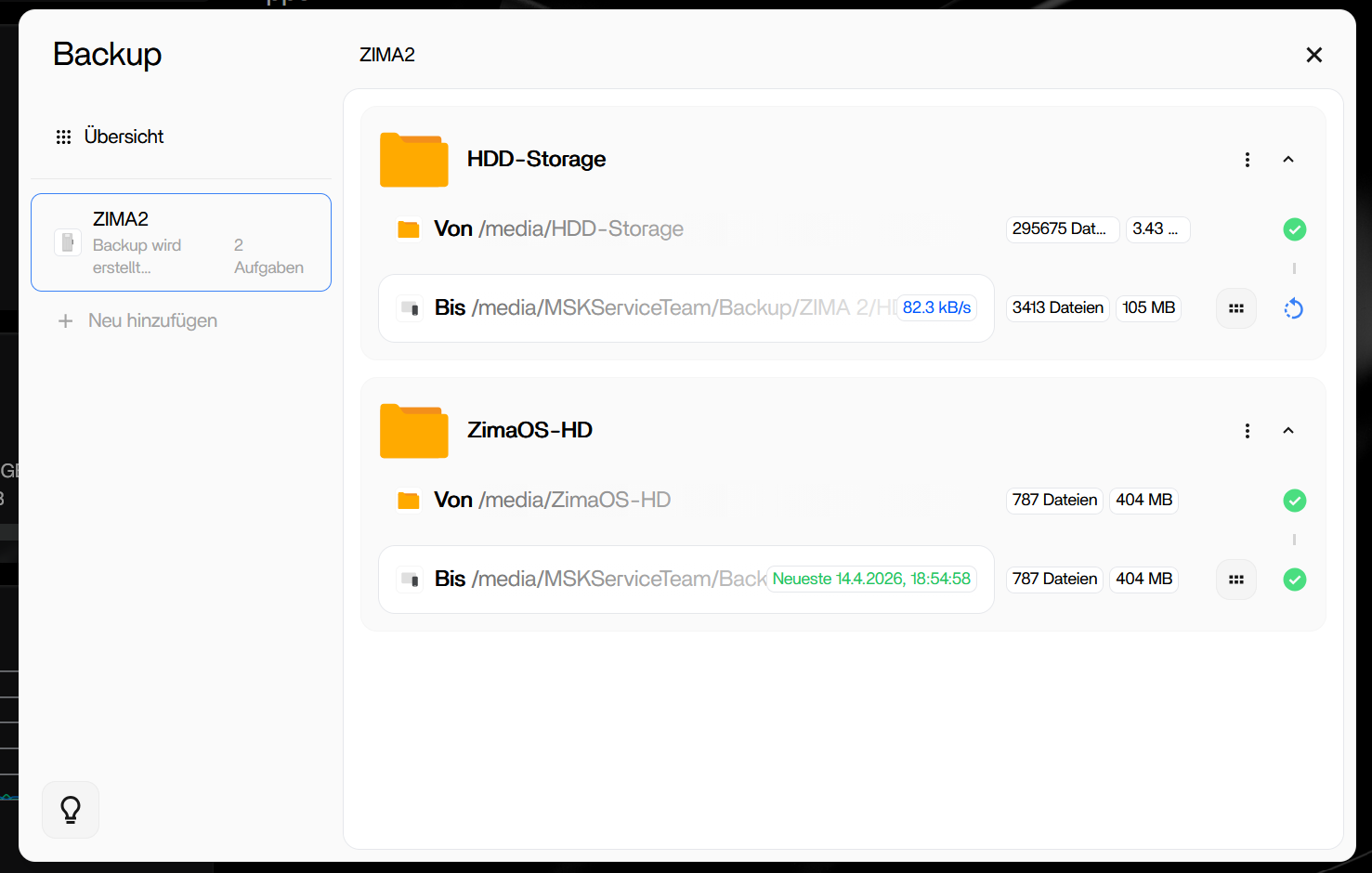Open ZimaOS-HD three-dot options menu

1247,431
